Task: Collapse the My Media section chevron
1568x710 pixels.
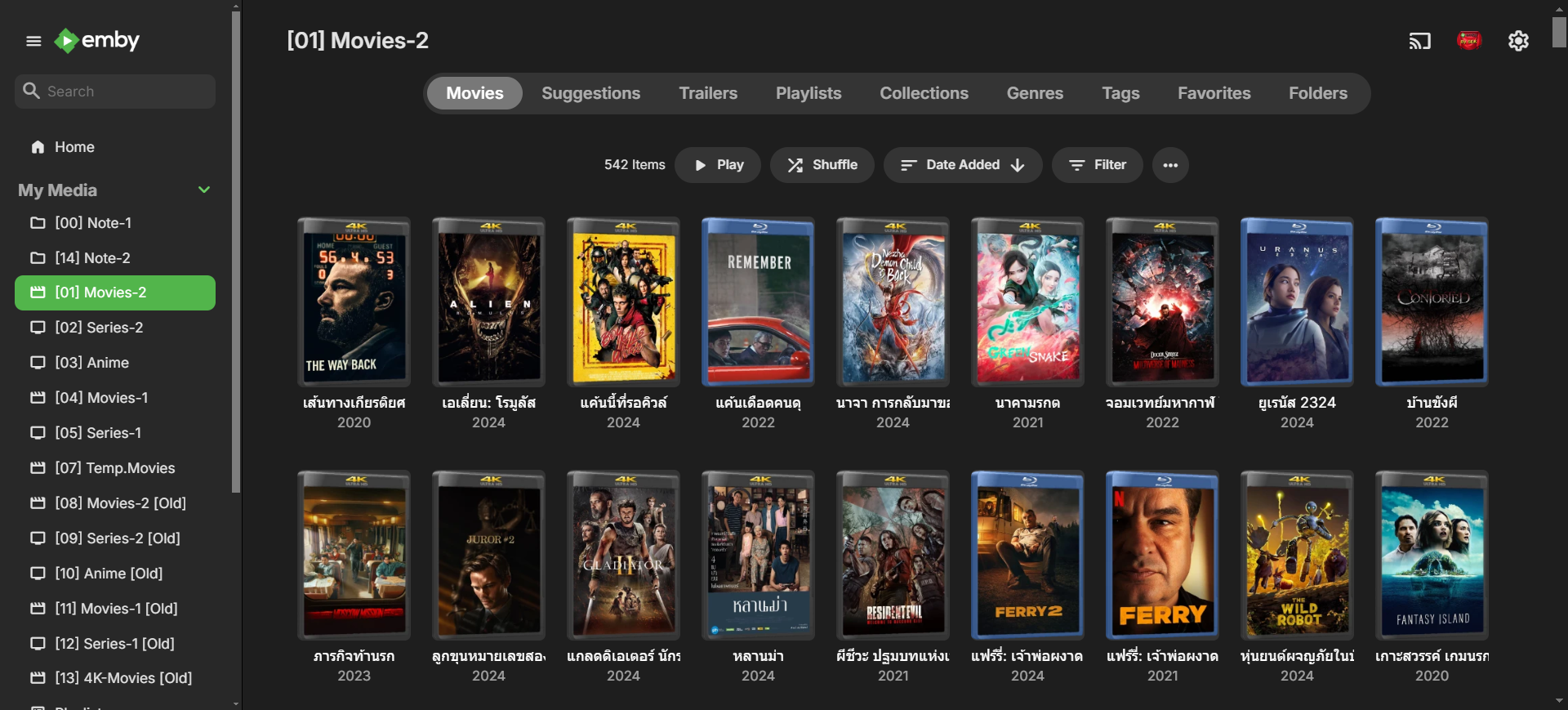Action: coord(204,190)
